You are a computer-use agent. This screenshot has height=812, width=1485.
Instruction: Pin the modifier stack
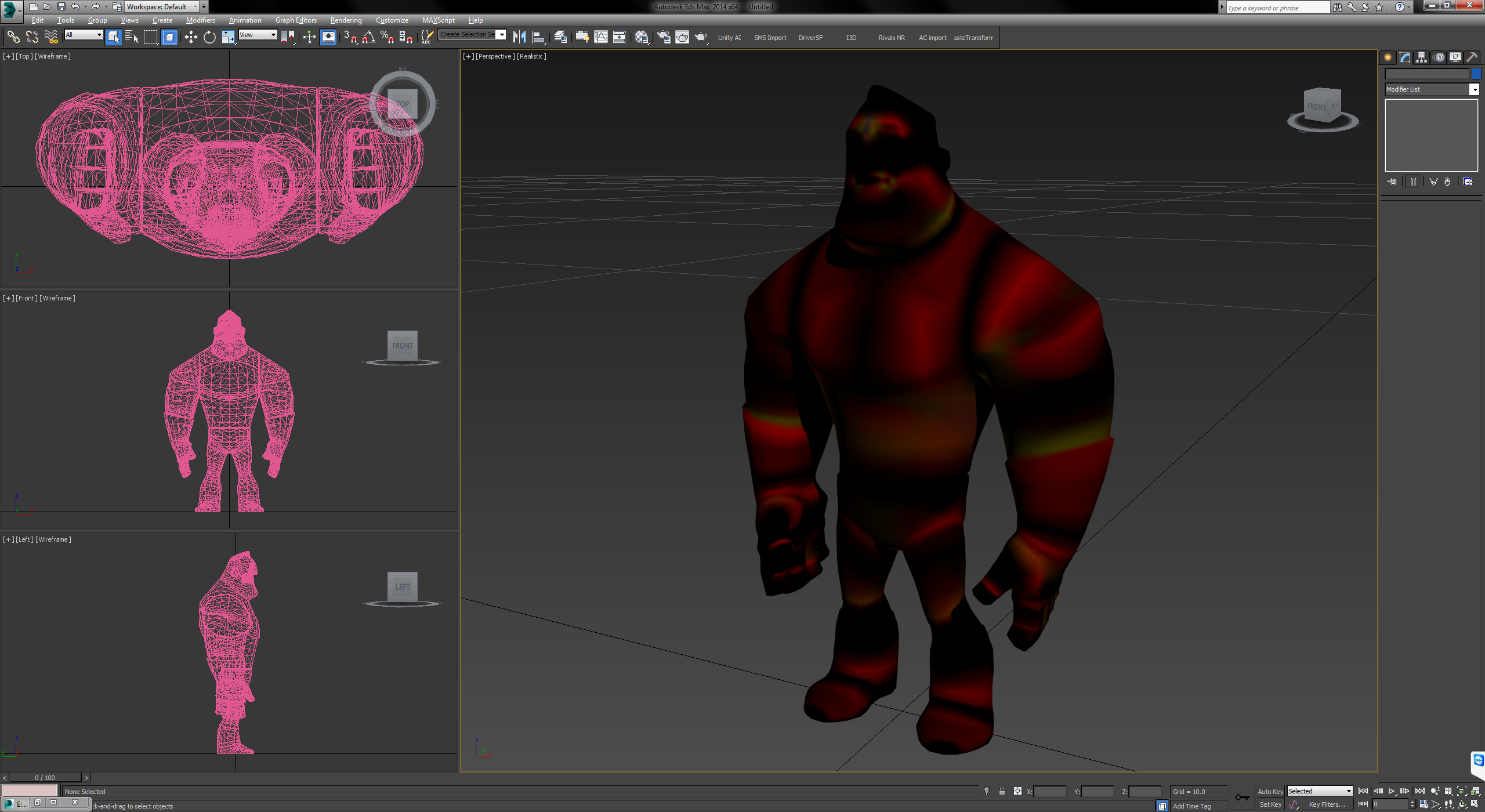1391,181
